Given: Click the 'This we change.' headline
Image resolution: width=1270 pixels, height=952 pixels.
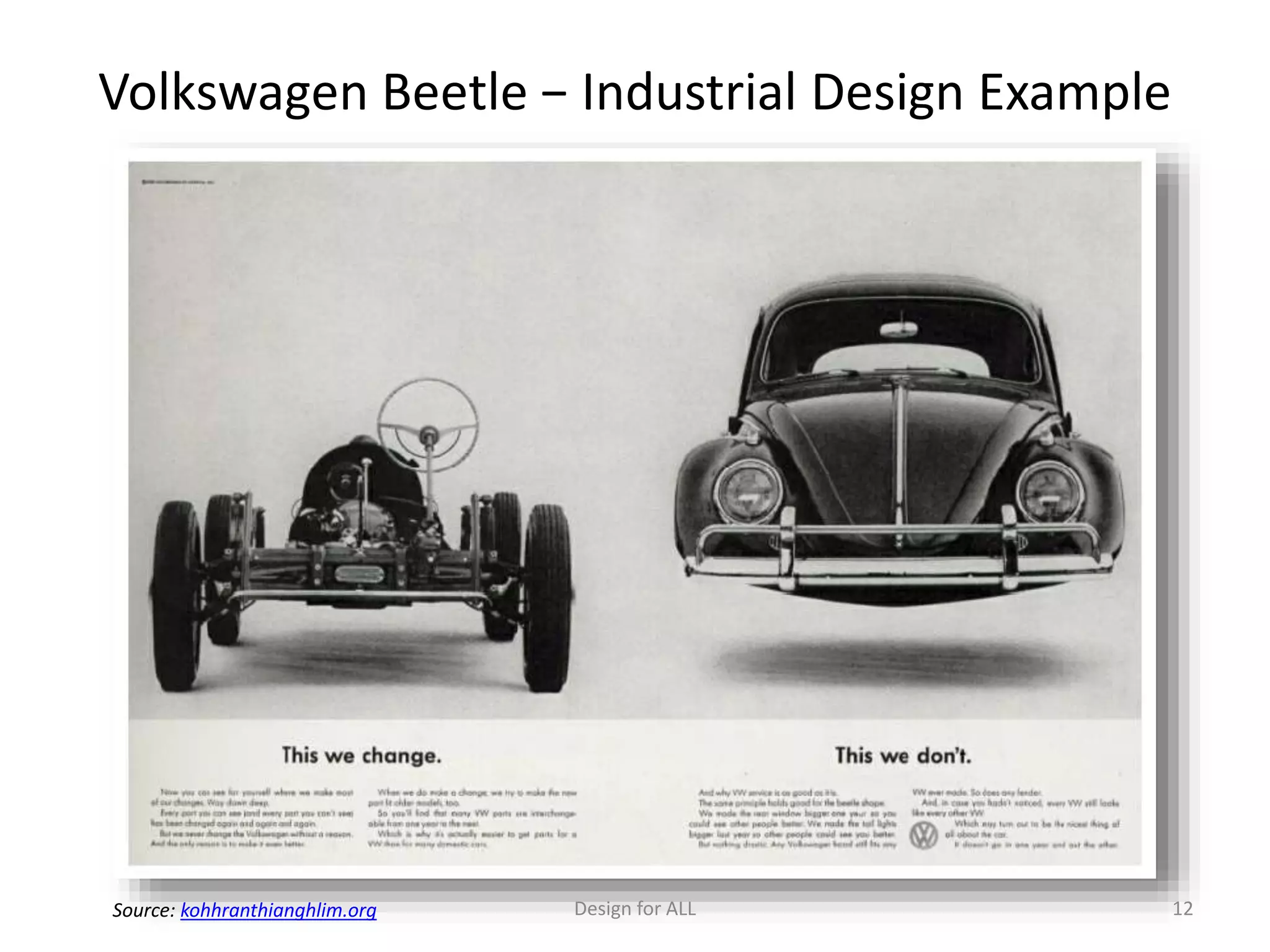Looking at the screenshot, I should pos(362,756).
